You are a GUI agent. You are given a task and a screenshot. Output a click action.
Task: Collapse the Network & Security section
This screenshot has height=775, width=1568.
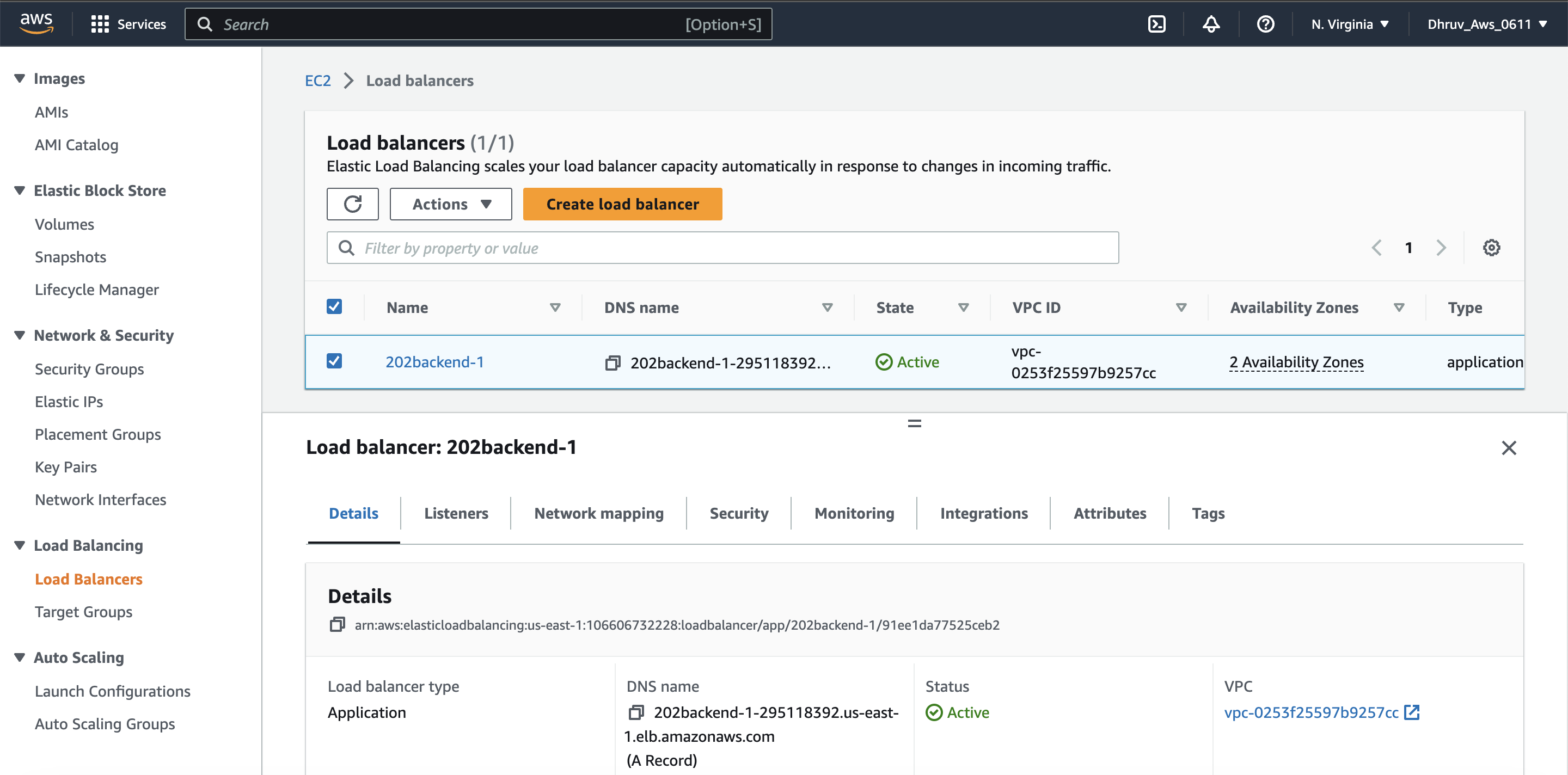19,335
